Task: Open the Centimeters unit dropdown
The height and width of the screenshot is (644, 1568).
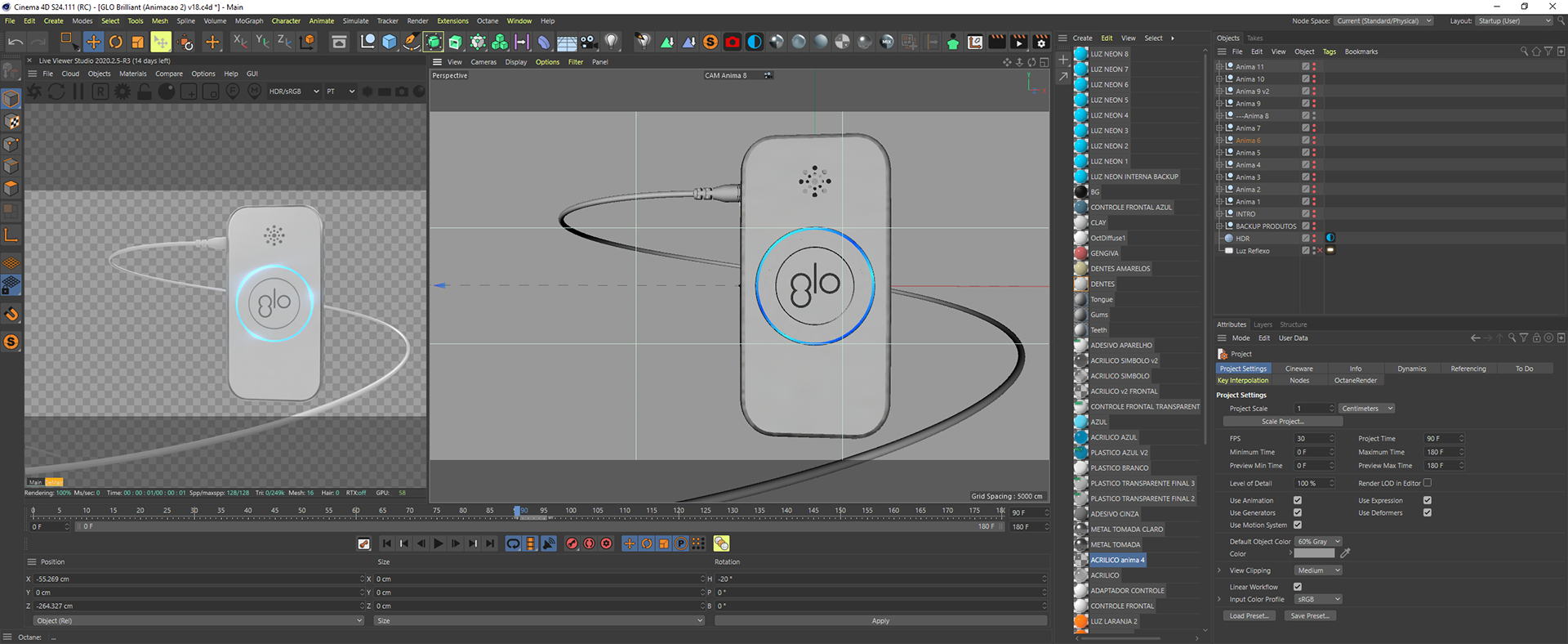Action: coord(1366,409)
